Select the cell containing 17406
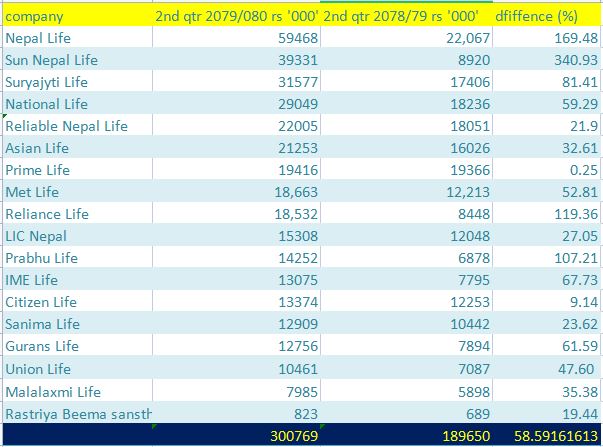The image size is (603, 447). coord(406,82)
